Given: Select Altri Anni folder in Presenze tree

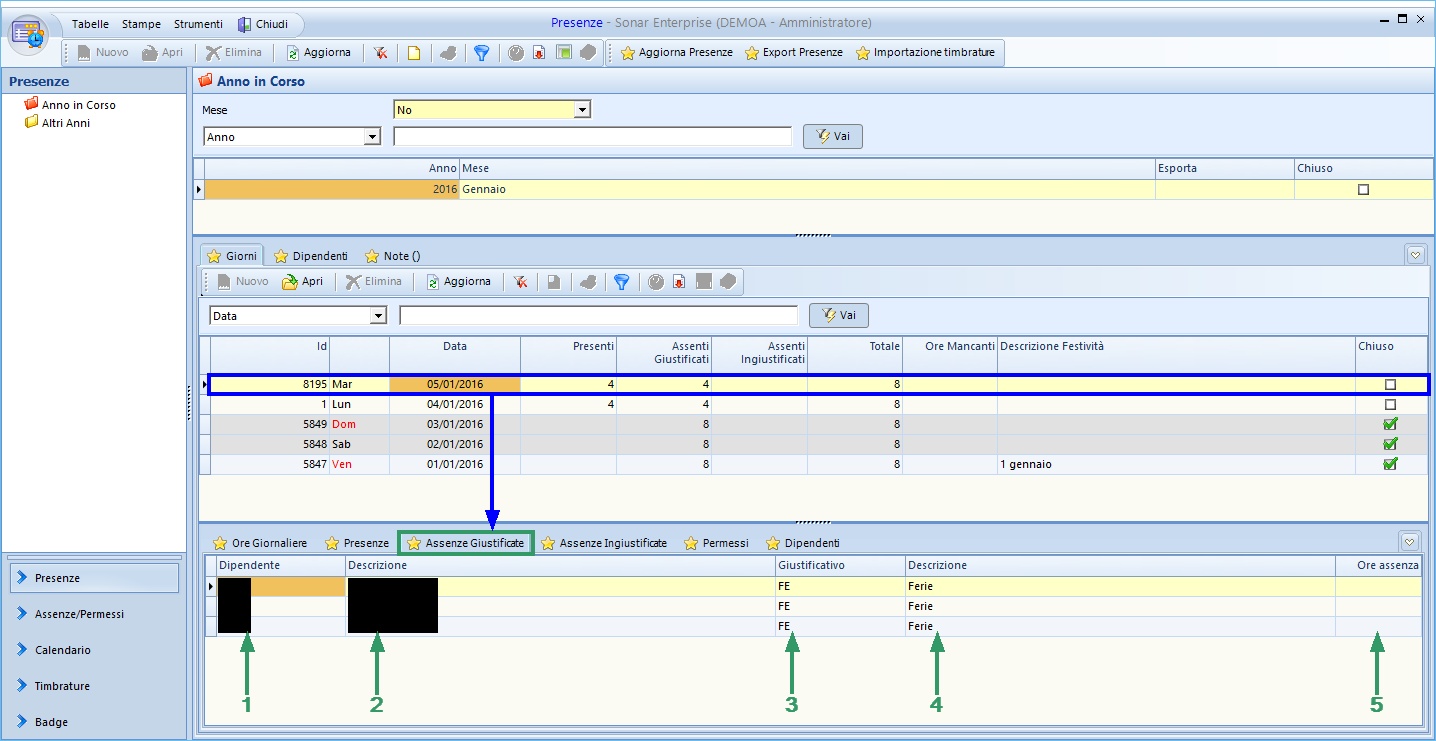Looking at the screenshot, I should [x=65, y=123].
